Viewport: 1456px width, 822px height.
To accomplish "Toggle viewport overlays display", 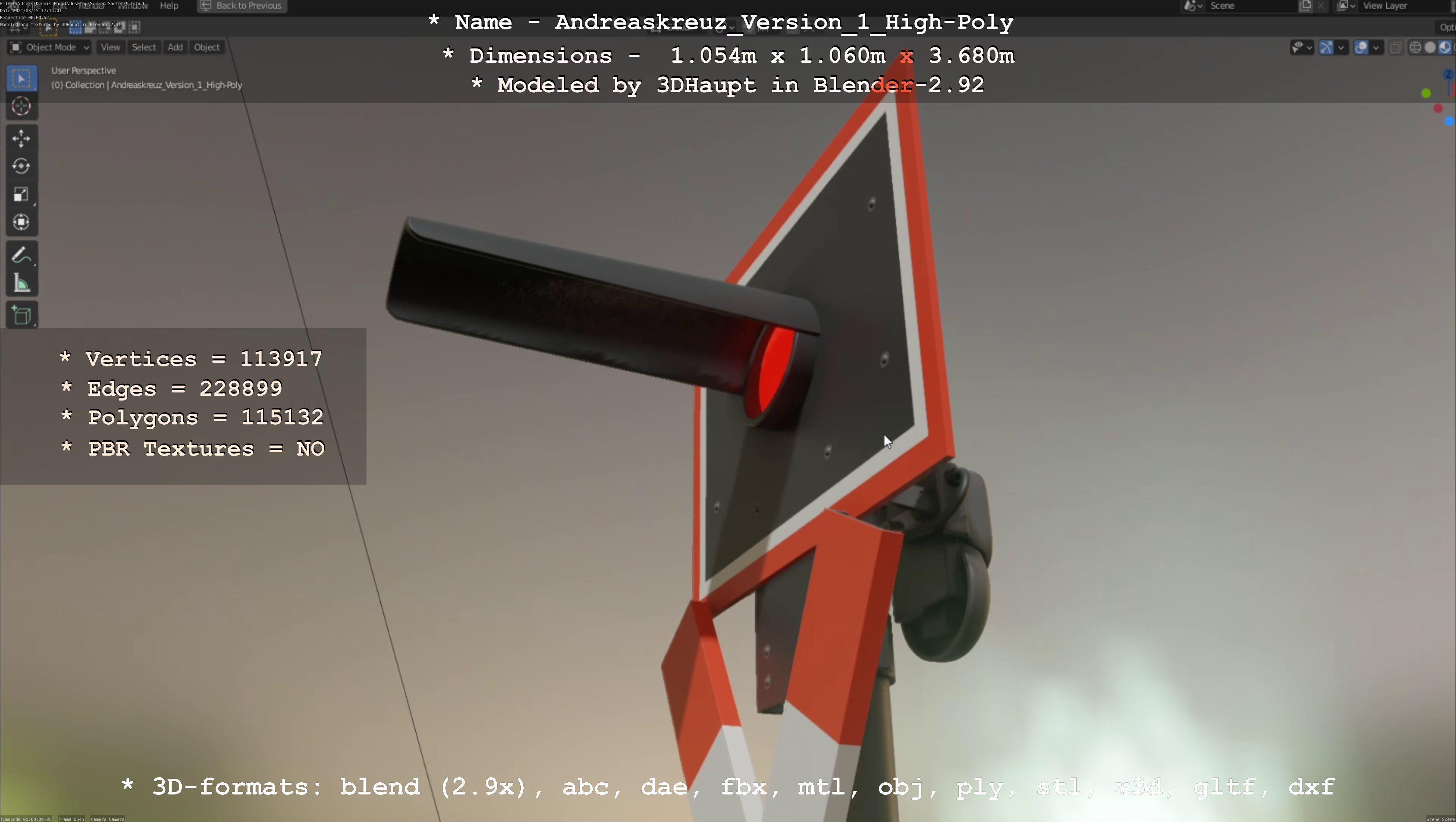I will pyautogui.click(x=1361, y=47).
